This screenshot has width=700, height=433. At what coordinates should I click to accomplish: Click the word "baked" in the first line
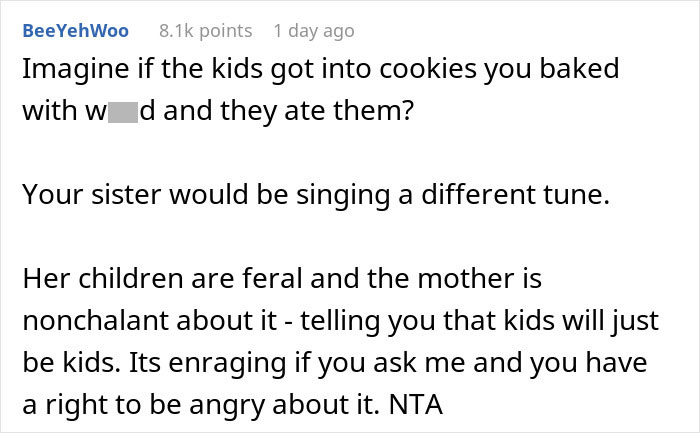[x=584, y=70]
